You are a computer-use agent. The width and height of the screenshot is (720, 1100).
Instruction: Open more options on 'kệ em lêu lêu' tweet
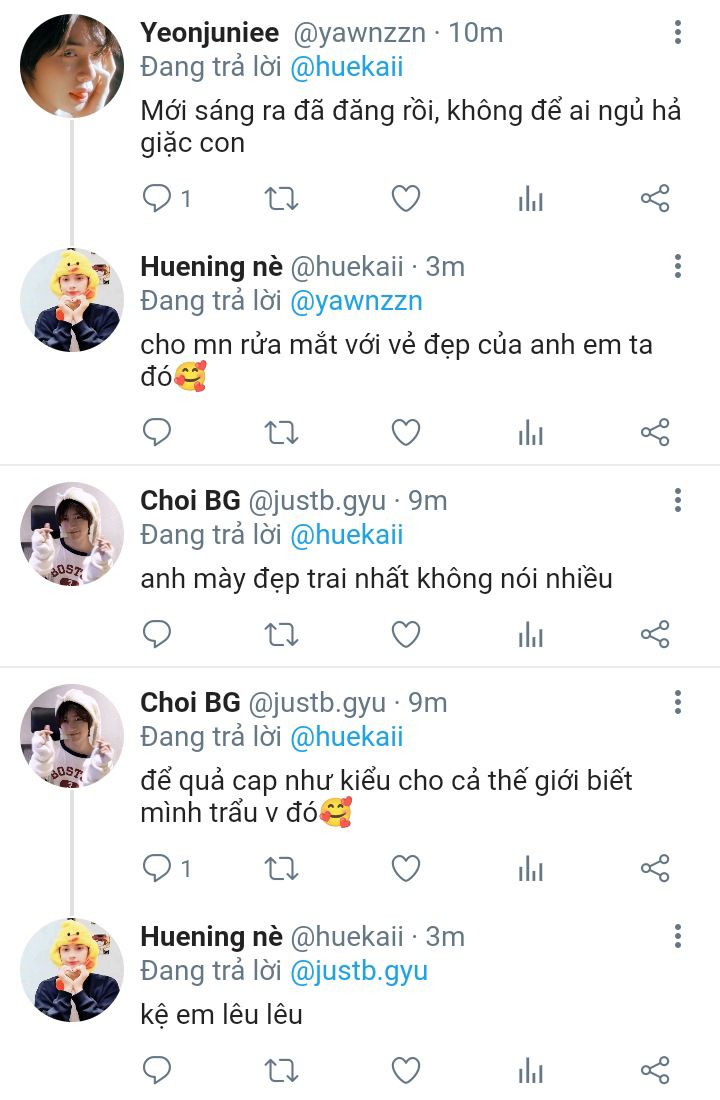677,937
